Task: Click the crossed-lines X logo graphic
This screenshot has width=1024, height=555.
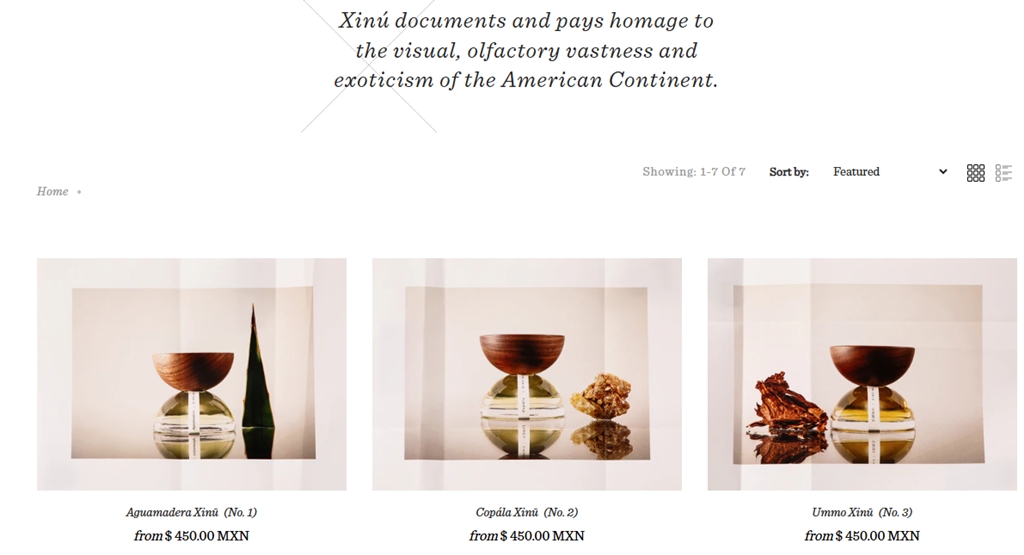Action: pyautogui.click(x=369, y=66)
